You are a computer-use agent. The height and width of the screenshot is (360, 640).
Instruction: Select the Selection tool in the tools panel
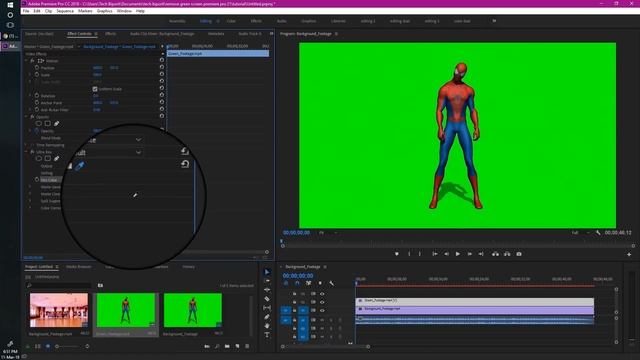coord(267,272)
